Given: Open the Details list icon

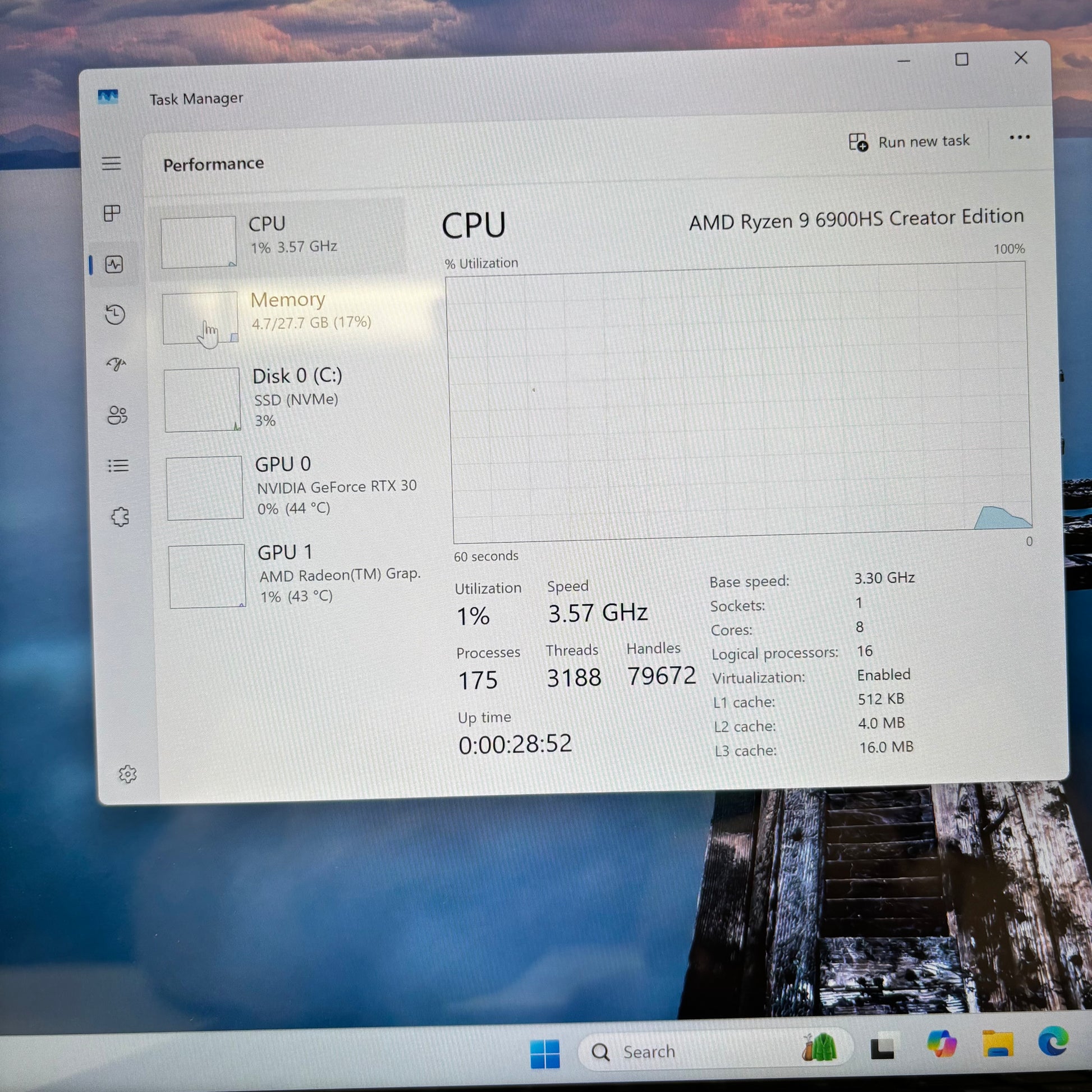Looking at the screenshot, I should click(118, 466).
